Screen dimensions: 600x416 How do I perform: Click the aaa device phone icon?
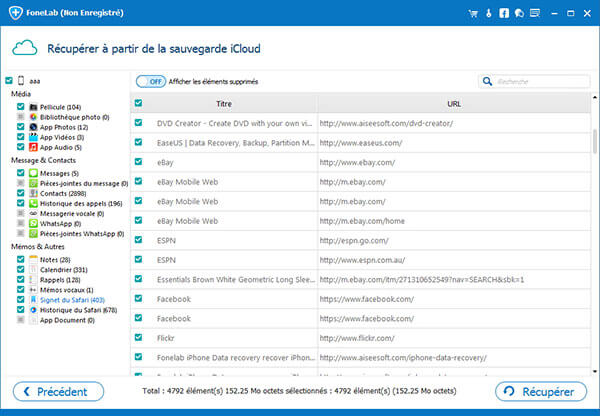pos(21,80)
